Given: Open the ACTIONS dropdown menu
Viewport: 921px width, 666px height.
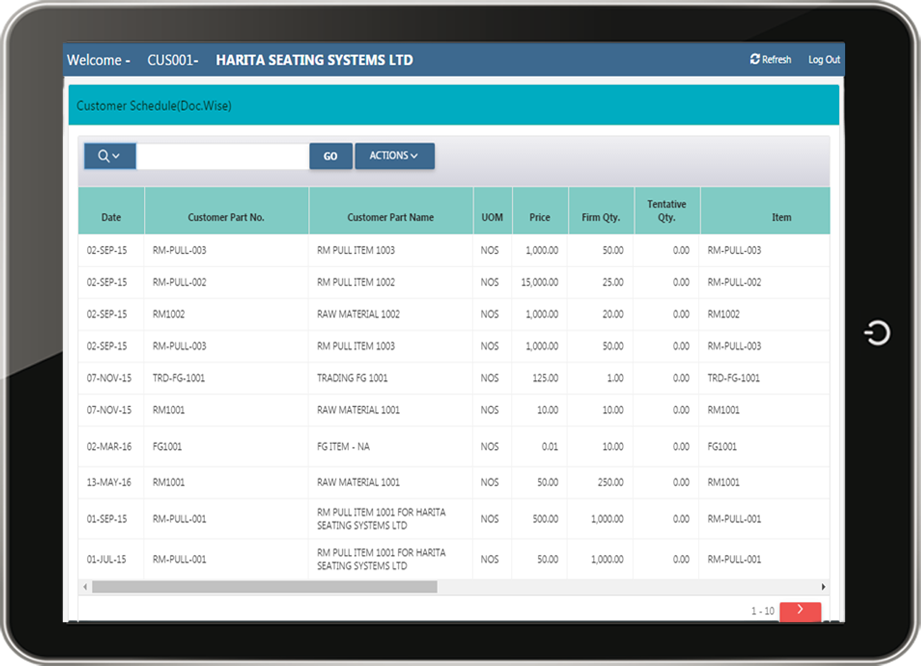Looking at the screenshot, I should (395, 156).
